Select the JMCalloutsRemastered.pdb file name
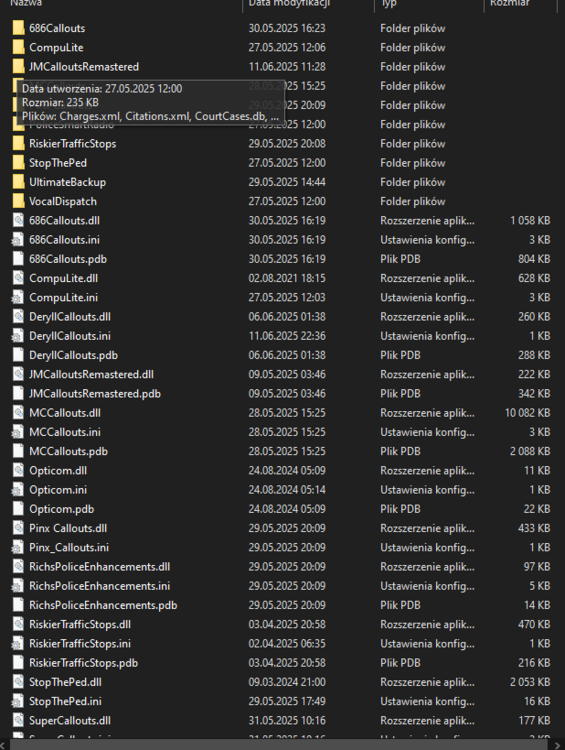The width and height of the screenshot is (565, 750). pyautogui.click(x=95, y=394)
